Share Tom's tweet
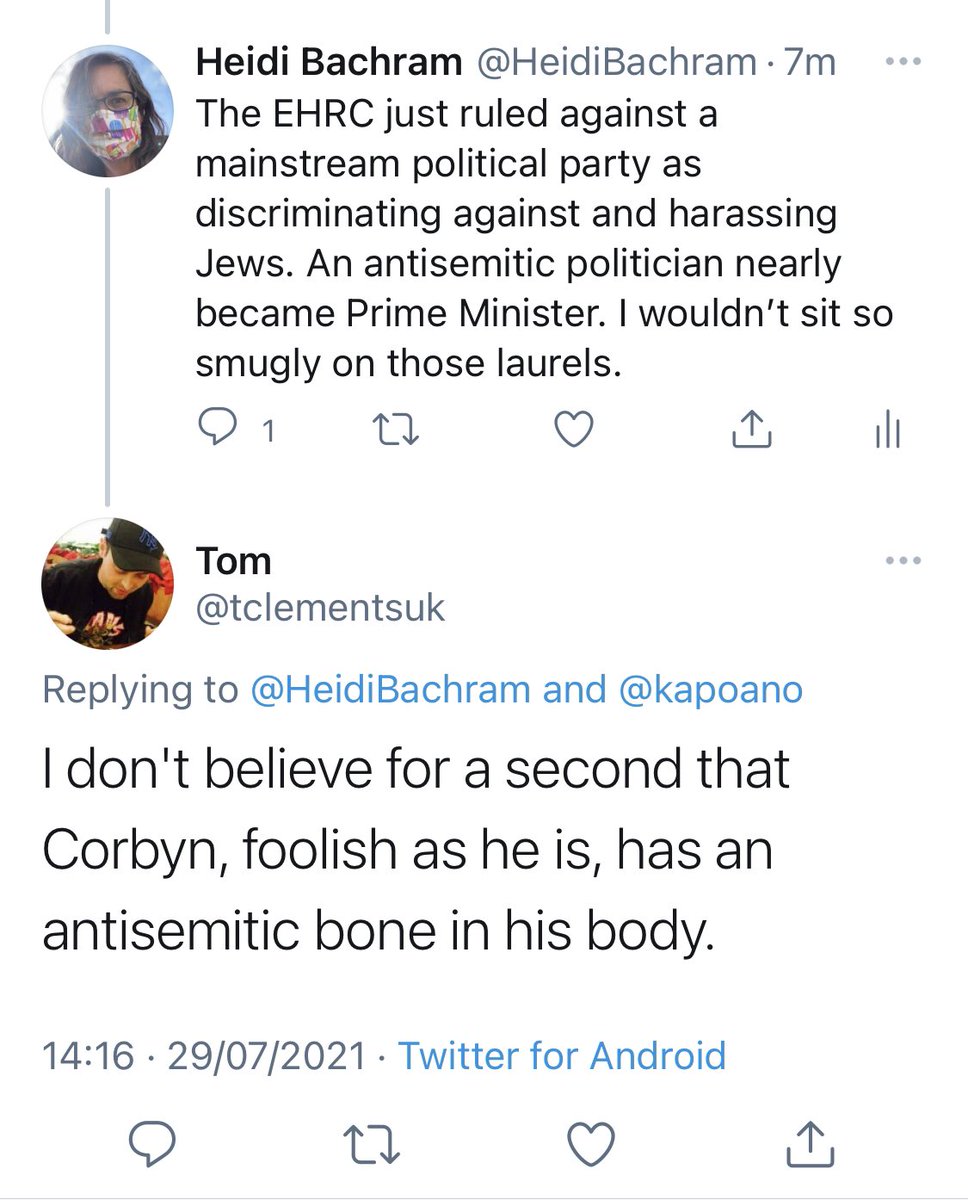The image size is (968, 1200). [x=808, y=1141]
